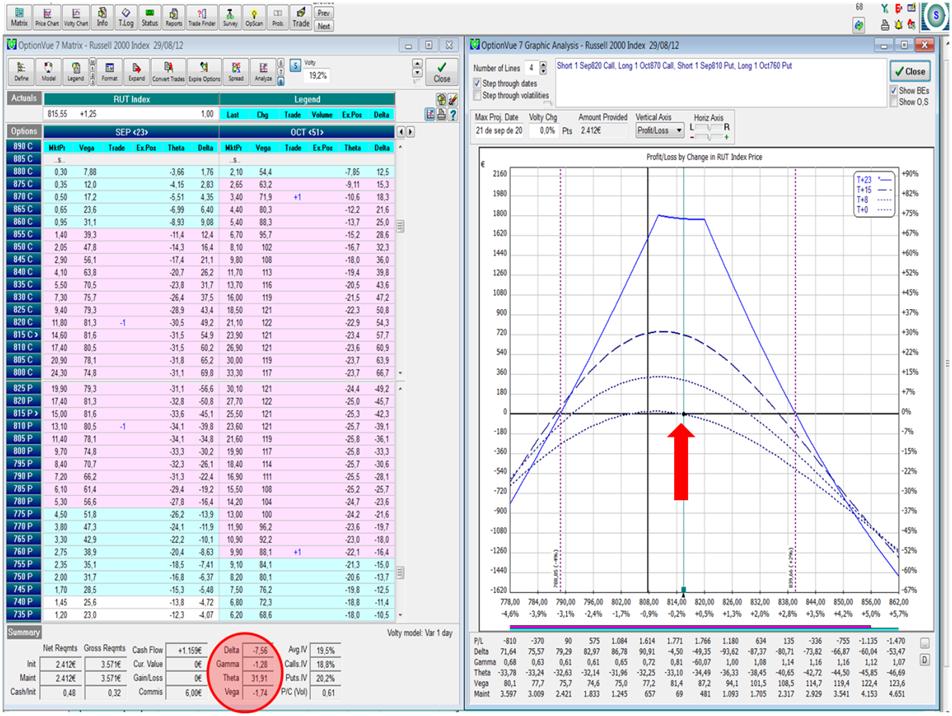The height and width of the screenshot is (716, 952).
Task: Open the OpScan tool
Action: pos(256,14)
